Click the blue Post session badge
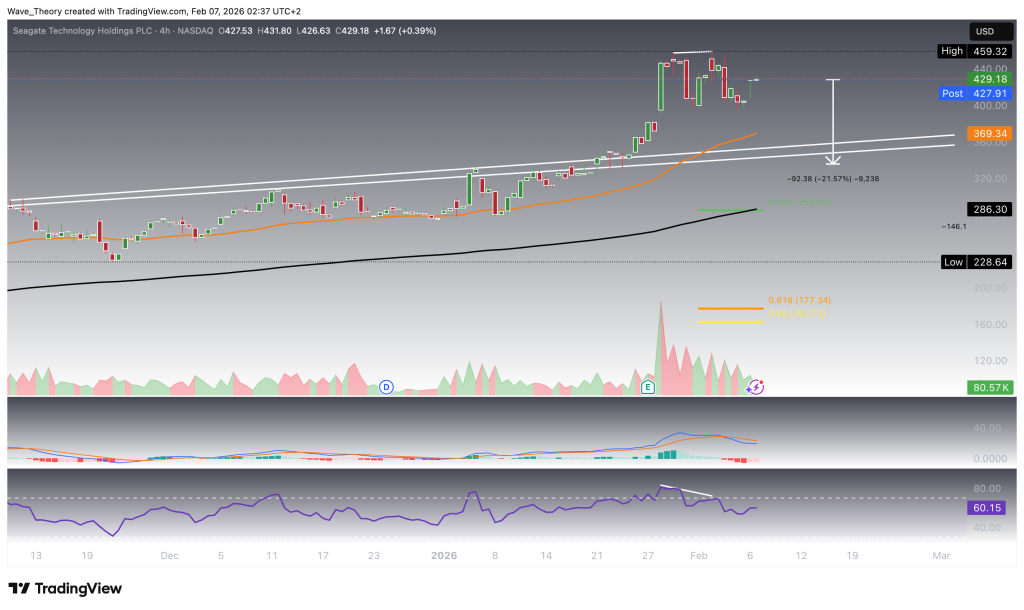The width and height of the screenshot is (1024, 610). [x=951, y=93]
